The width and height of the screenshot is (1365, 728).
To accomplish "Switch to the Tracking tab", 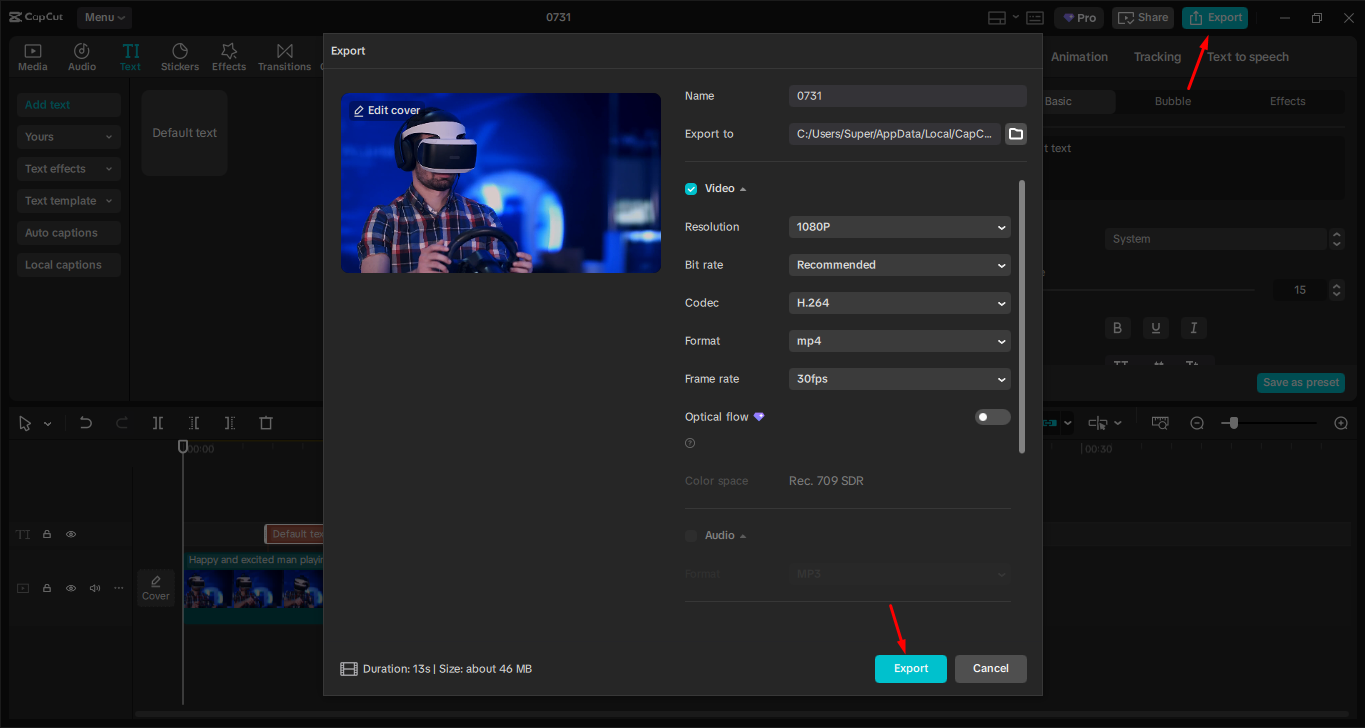I will 1157,56.
